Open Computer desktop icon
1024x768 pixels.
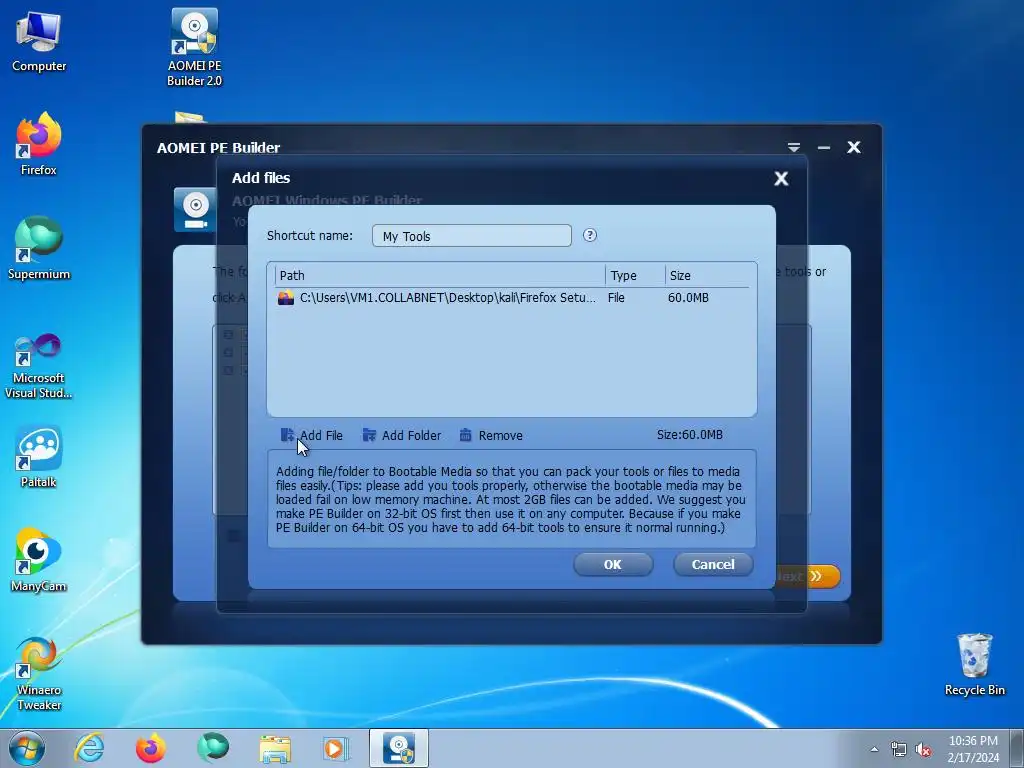point(39,41)
